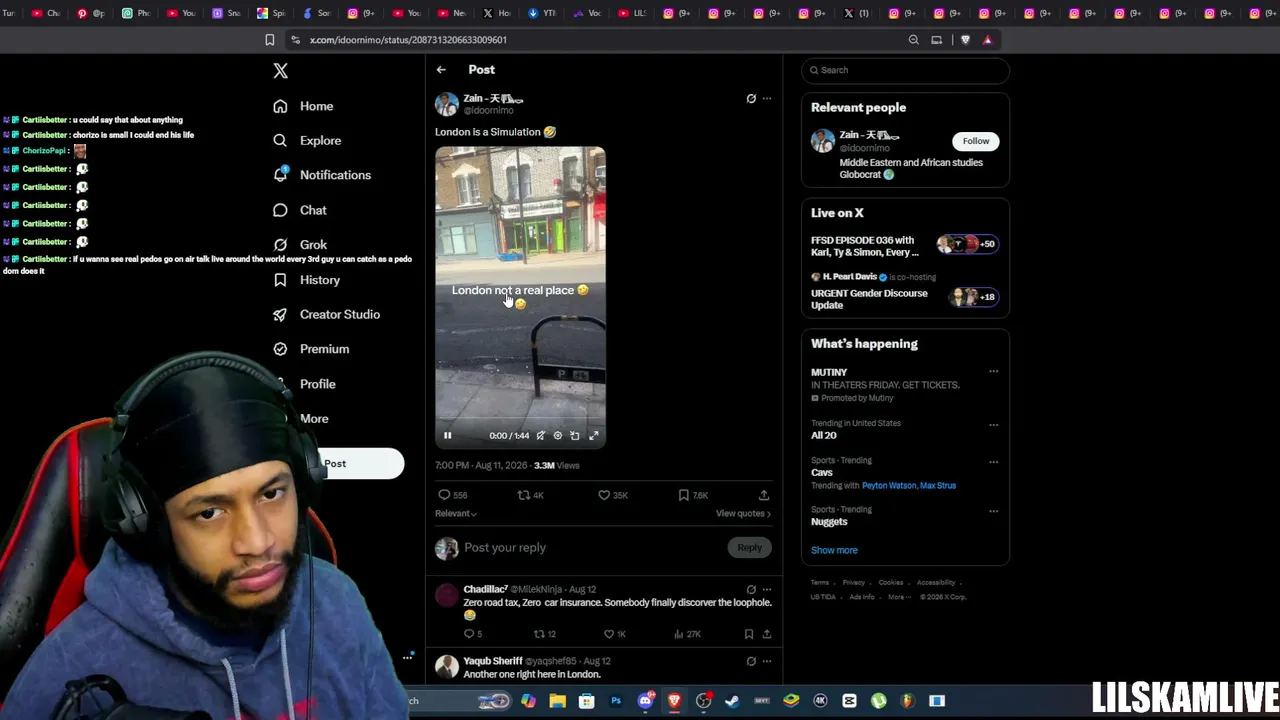1280x720 pixels.
Task: Open more options for MUTINY promotion
Action: click(993, 371)
